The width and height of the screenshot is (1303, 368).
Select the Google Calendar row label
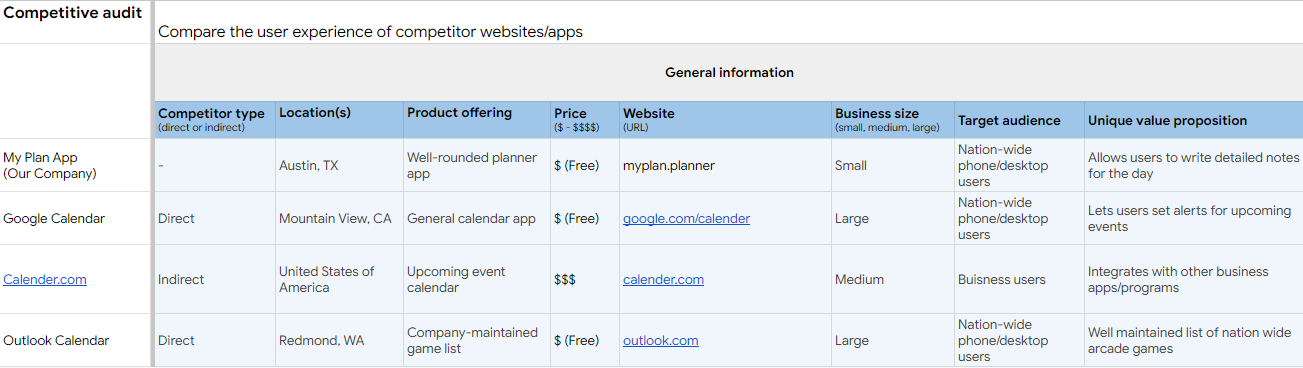(75, 218)
